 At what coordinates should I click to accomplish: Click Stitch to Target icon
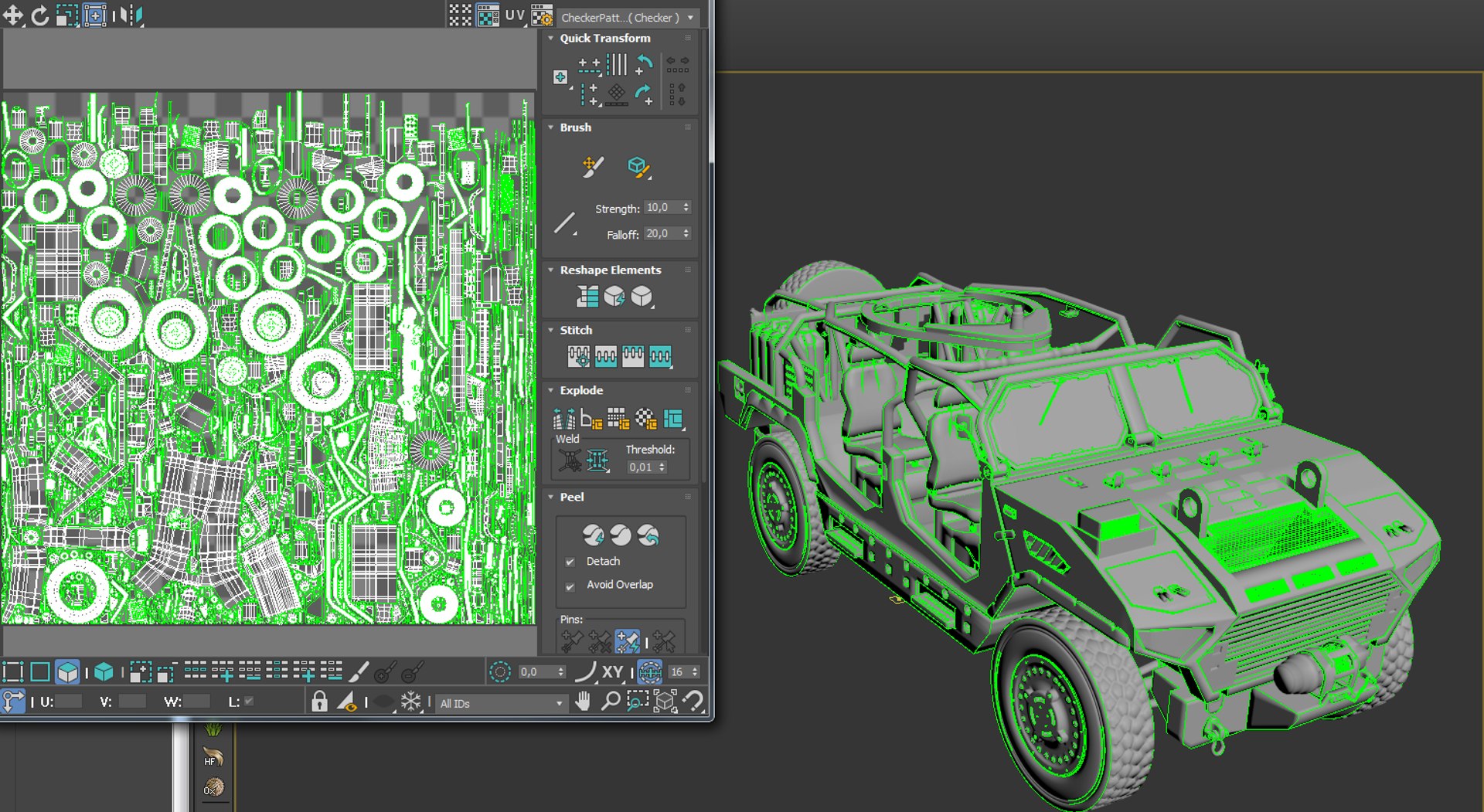point(579,356)
